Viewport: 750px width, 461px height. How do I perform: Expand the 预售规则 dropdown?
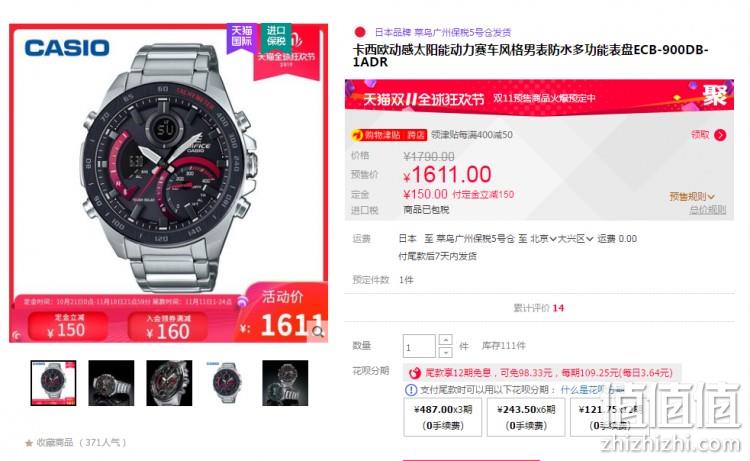point(692,197)
